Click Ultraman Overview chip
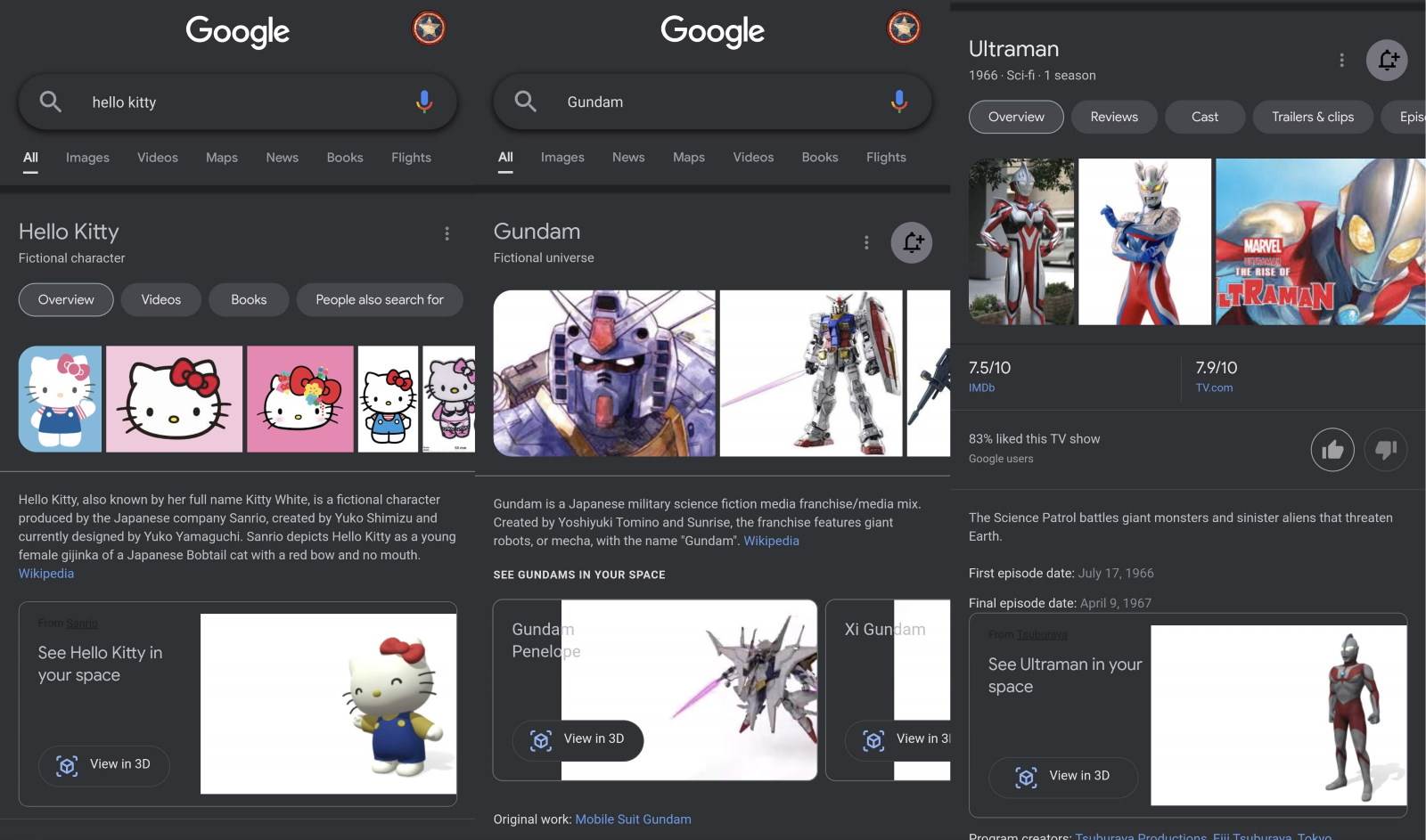The height and width of the screenshot is (840, 1426). tap(1016, 117)
